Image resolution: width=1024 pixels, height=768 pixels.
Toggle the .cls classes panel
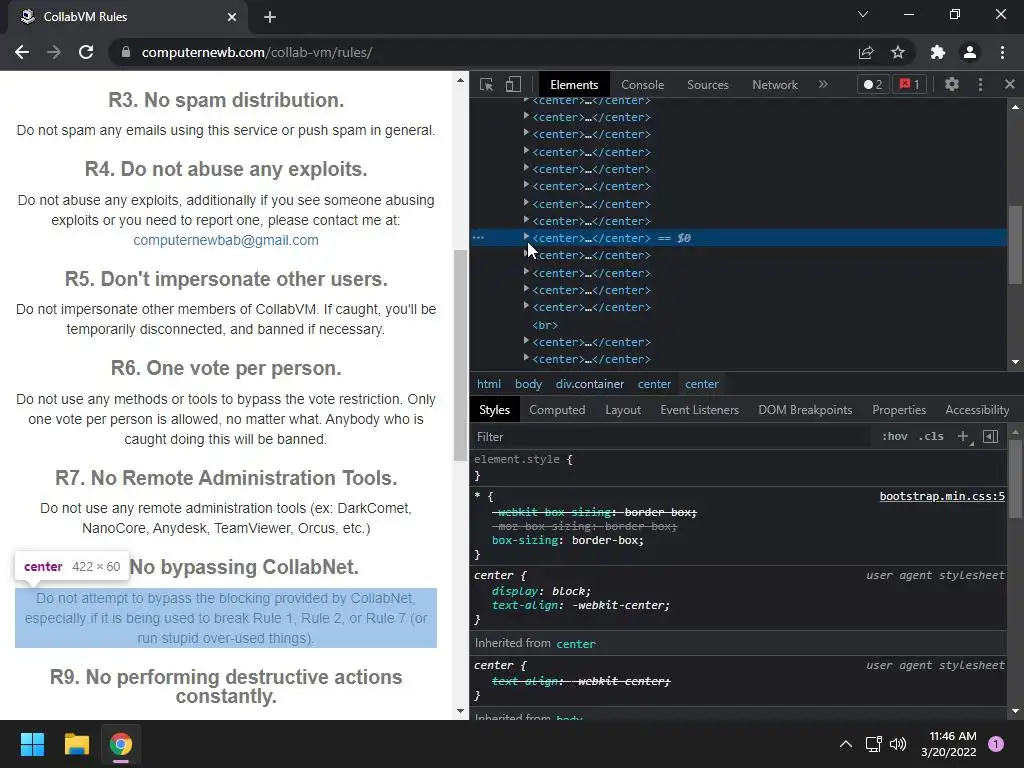click(x=931, y=436)
